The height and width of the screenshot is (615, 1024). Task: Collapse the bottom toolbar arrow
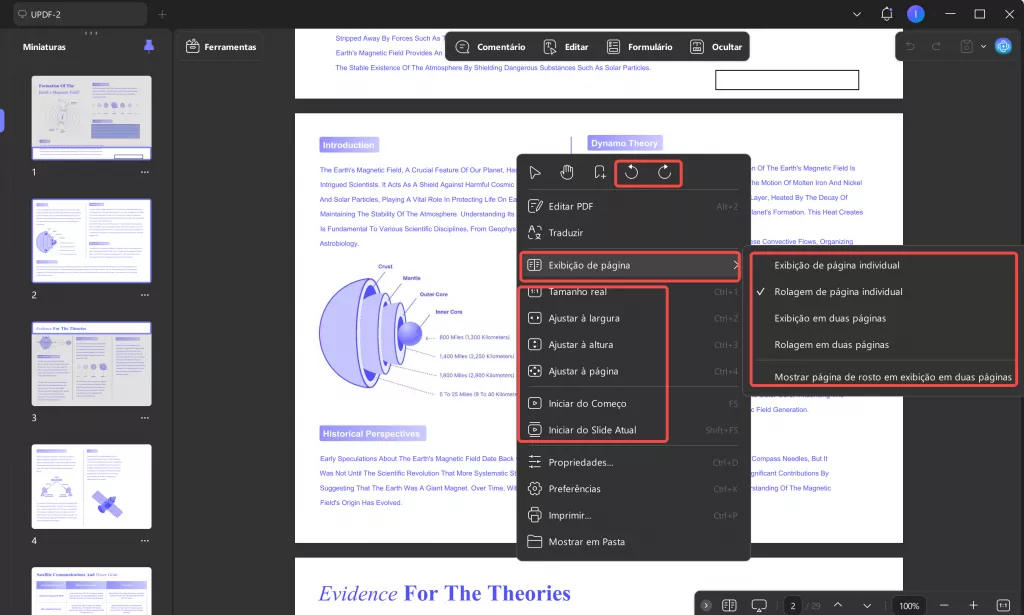click(x=706, y=605)
